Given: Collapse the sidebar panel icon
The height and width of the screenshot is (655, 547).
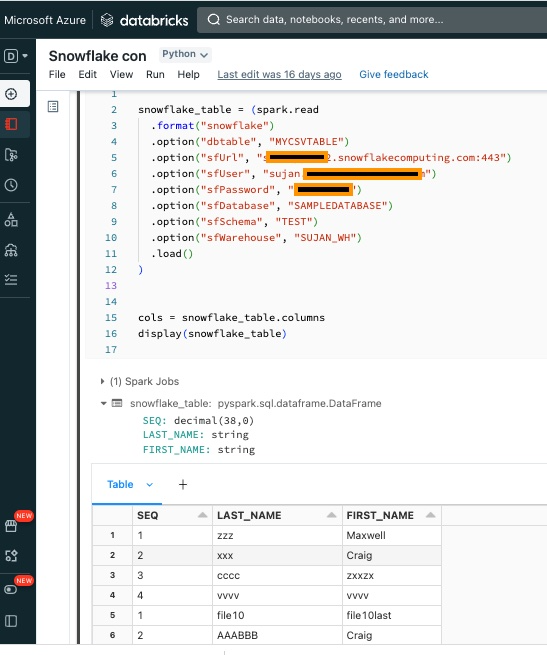Looking at the screenshot, I should [x=11, y=621].
